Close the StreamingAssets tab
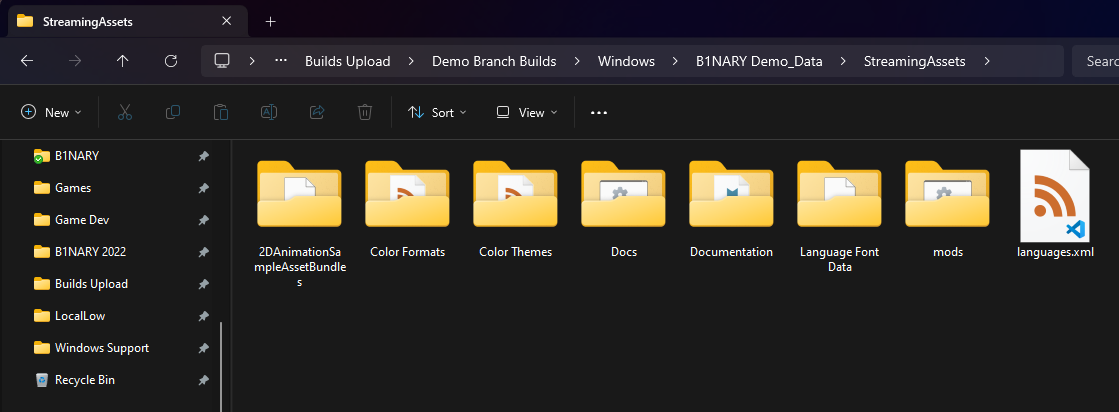Image resolution: width=1119 pixels, height=412 pixels. point(226,21)
